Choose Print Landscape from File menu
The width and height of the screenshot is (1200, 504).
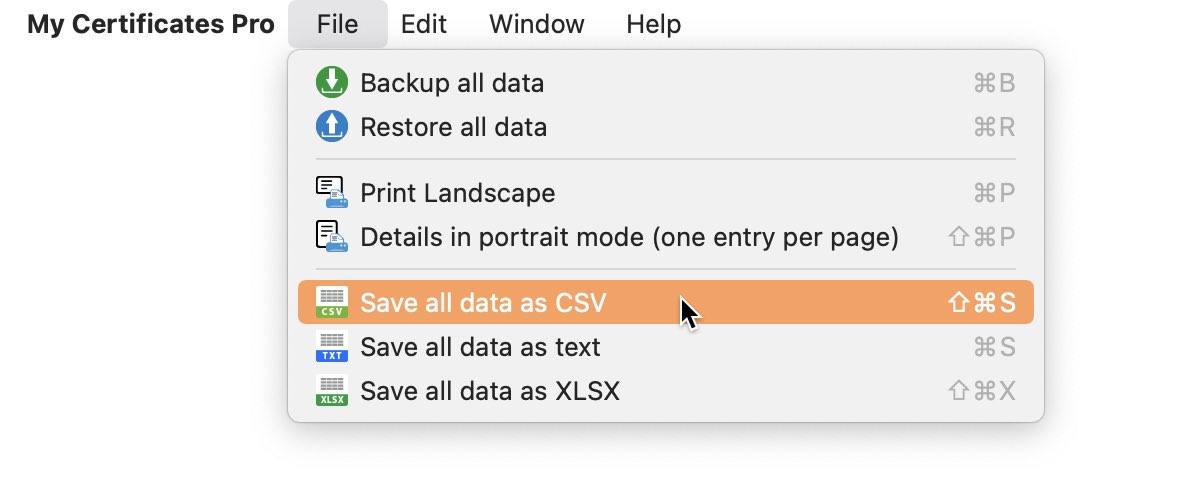tap(457, 192)
